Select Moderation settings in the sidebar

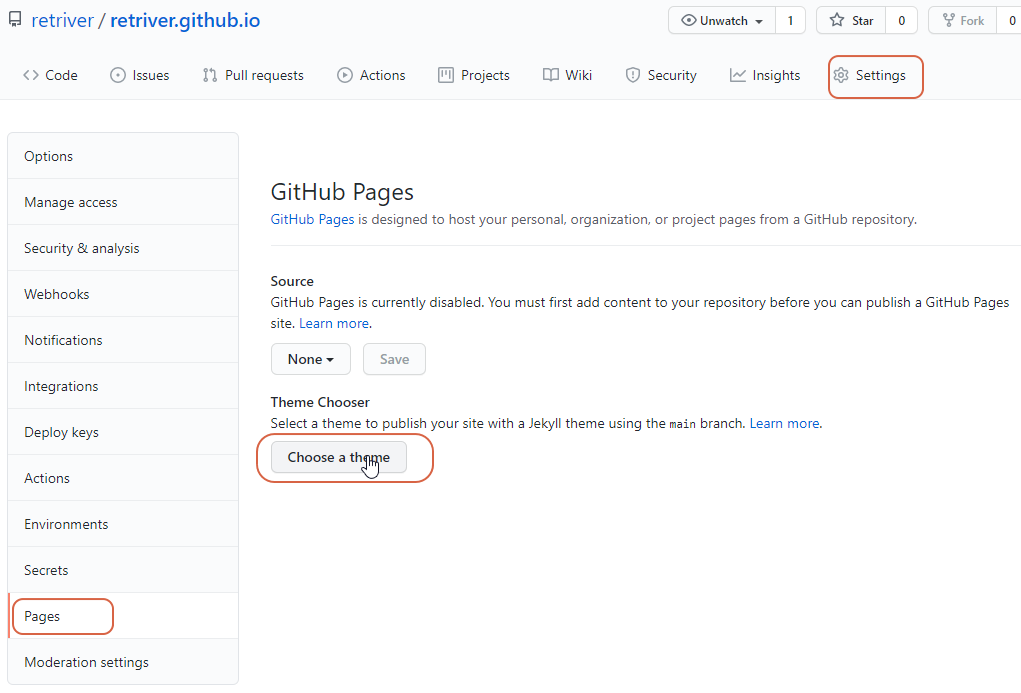coord(123,662)
